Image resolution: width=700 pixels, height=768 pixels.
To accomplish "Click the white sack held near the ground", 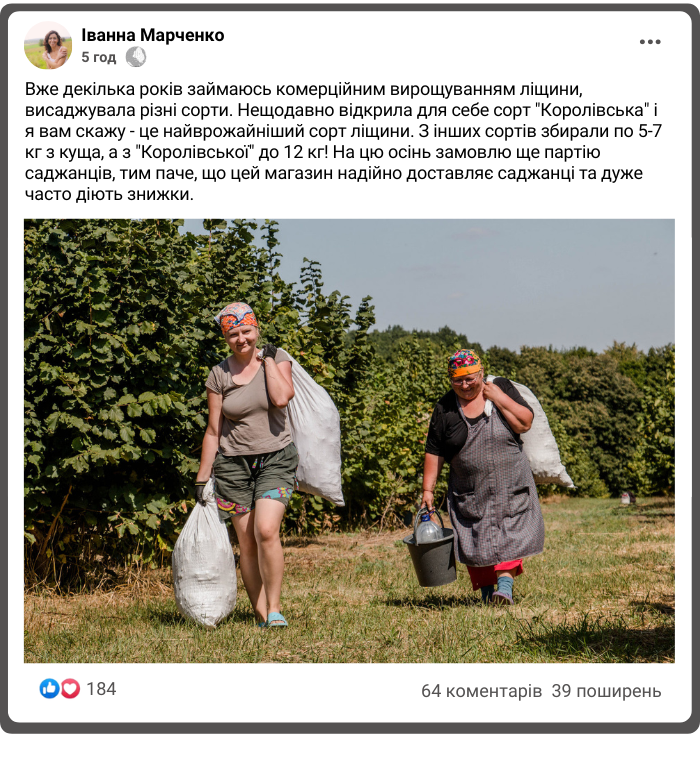I will [204, 558].
